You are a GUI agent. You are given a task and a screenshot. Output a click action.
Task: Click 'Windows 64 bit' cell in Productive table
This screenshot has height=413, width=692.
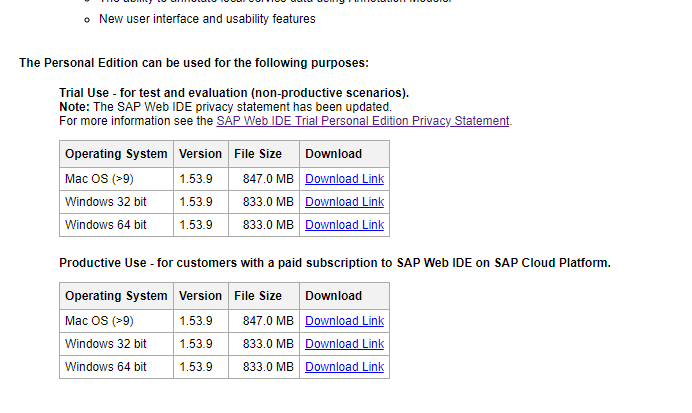[x=116, y=367]
